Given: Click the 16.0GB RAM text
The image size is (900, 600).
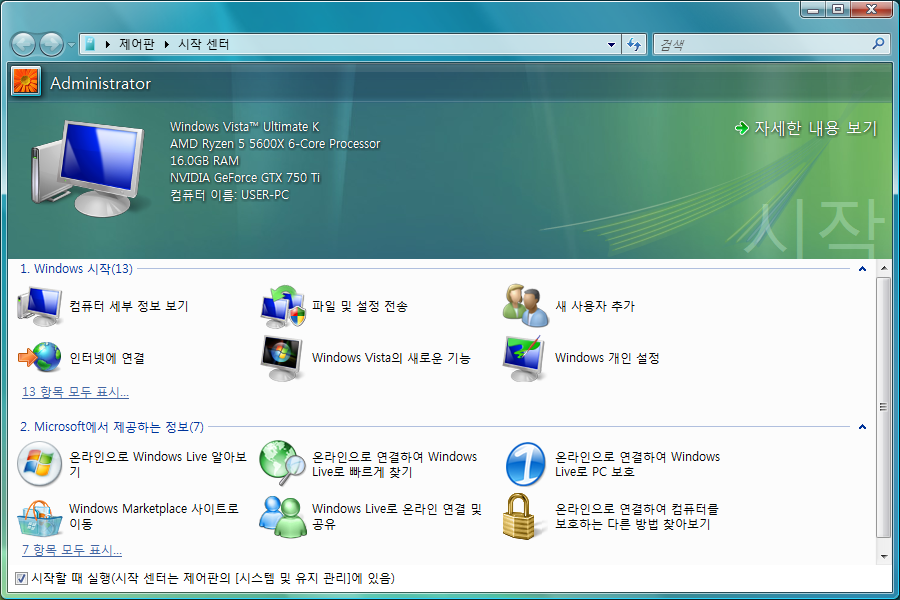Looking at the screenshot, I should click(204, 161).
